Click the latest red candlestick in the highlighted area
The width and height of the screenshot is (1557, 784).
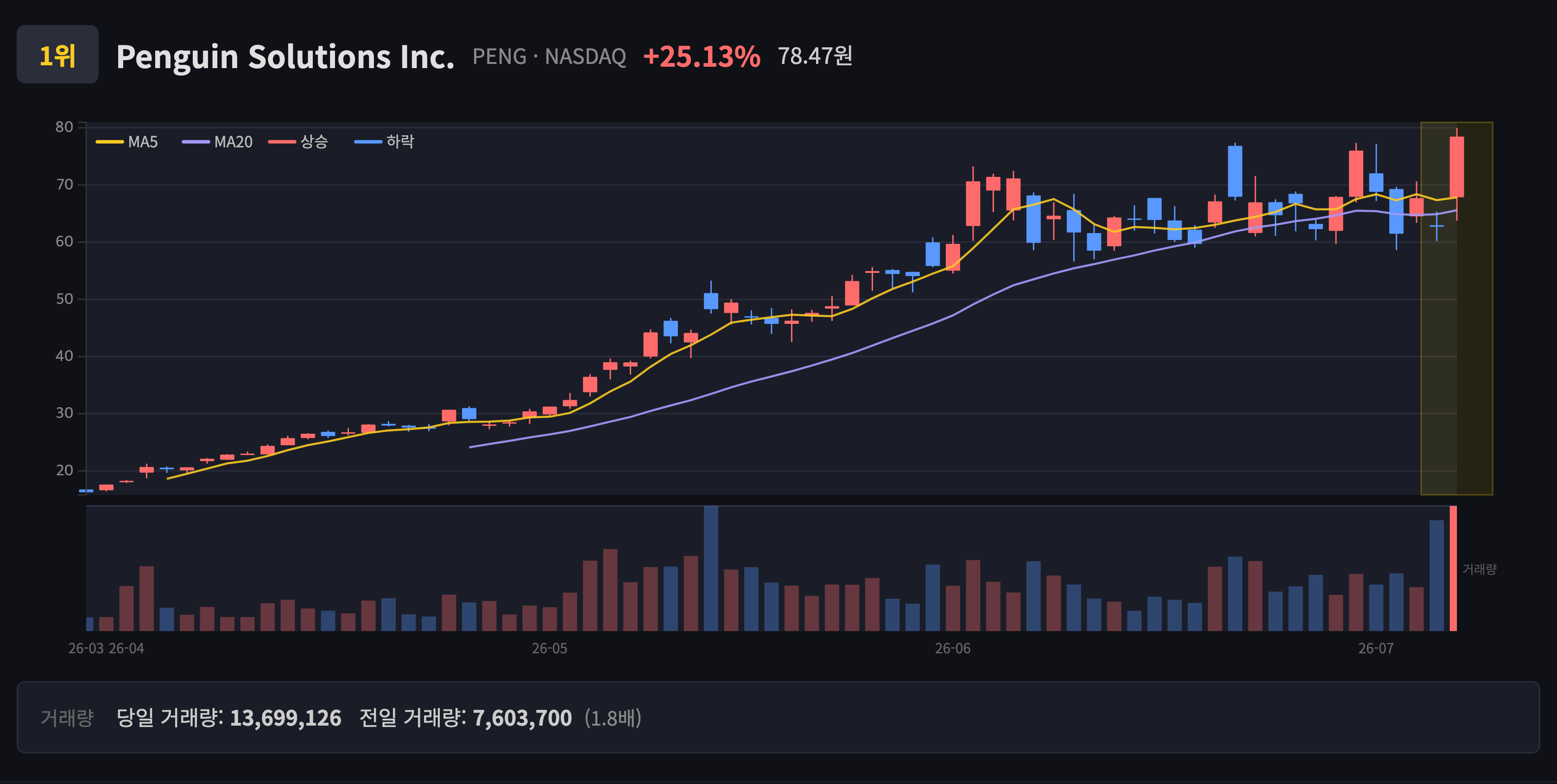pos(1456,167)
